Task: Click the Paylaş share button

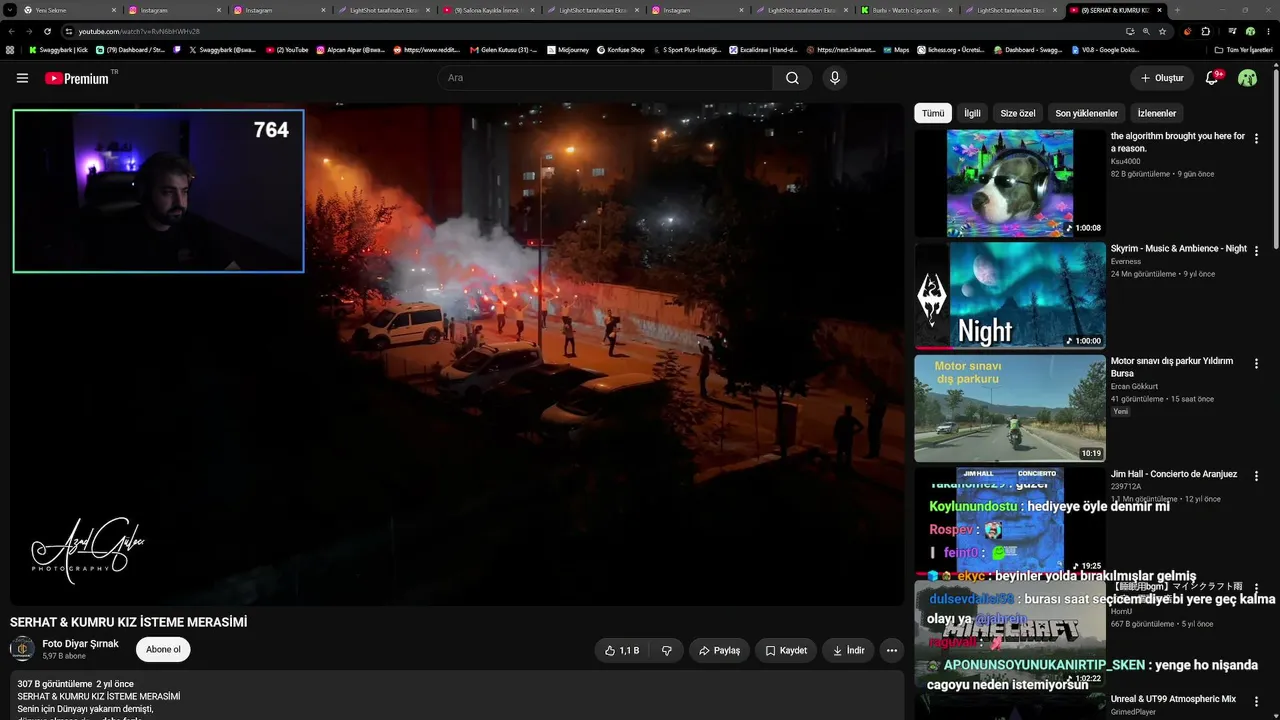Action: point(719,650)
